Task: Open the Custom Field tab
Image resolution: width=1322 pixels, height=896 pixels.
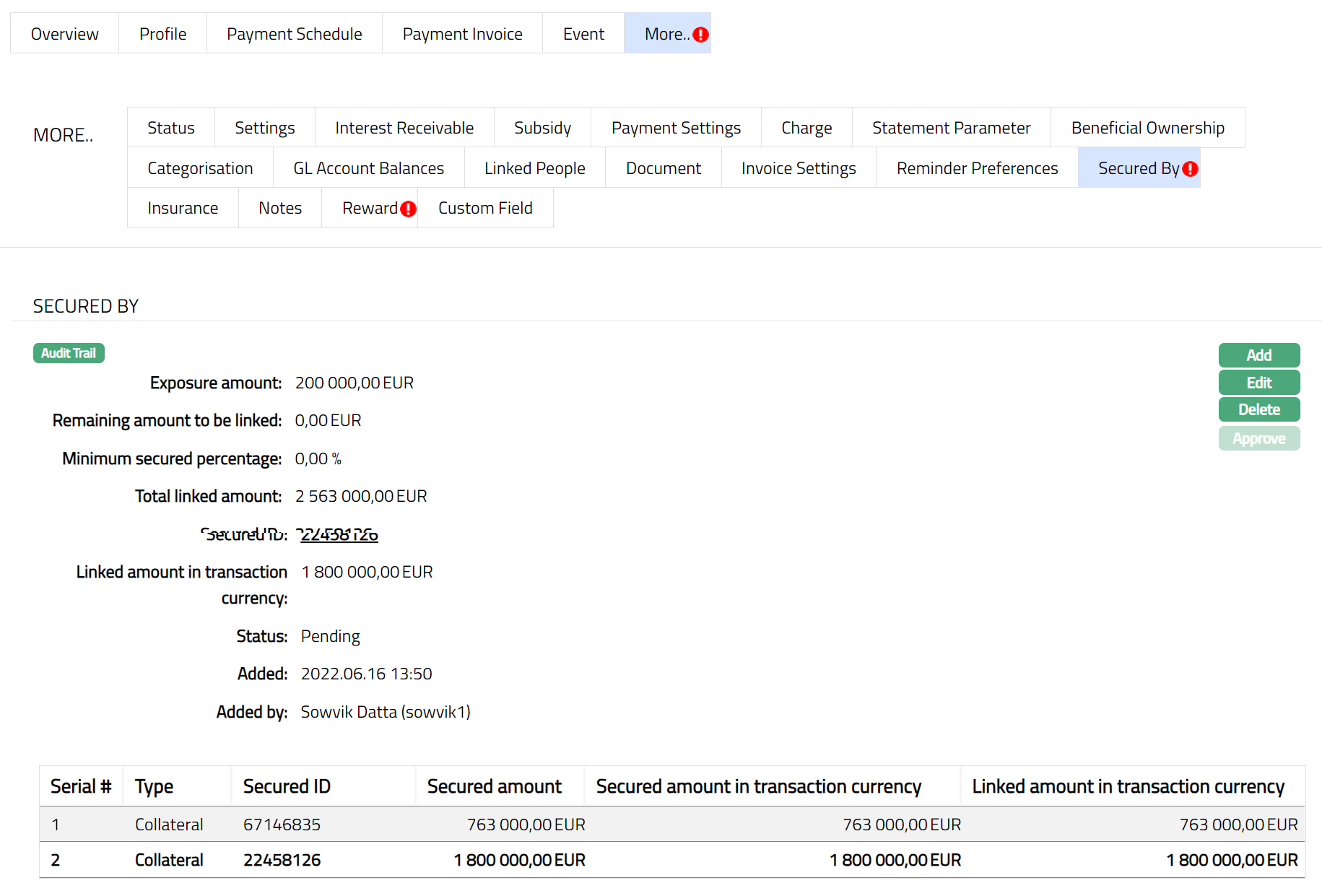Action: click(484, 208)
